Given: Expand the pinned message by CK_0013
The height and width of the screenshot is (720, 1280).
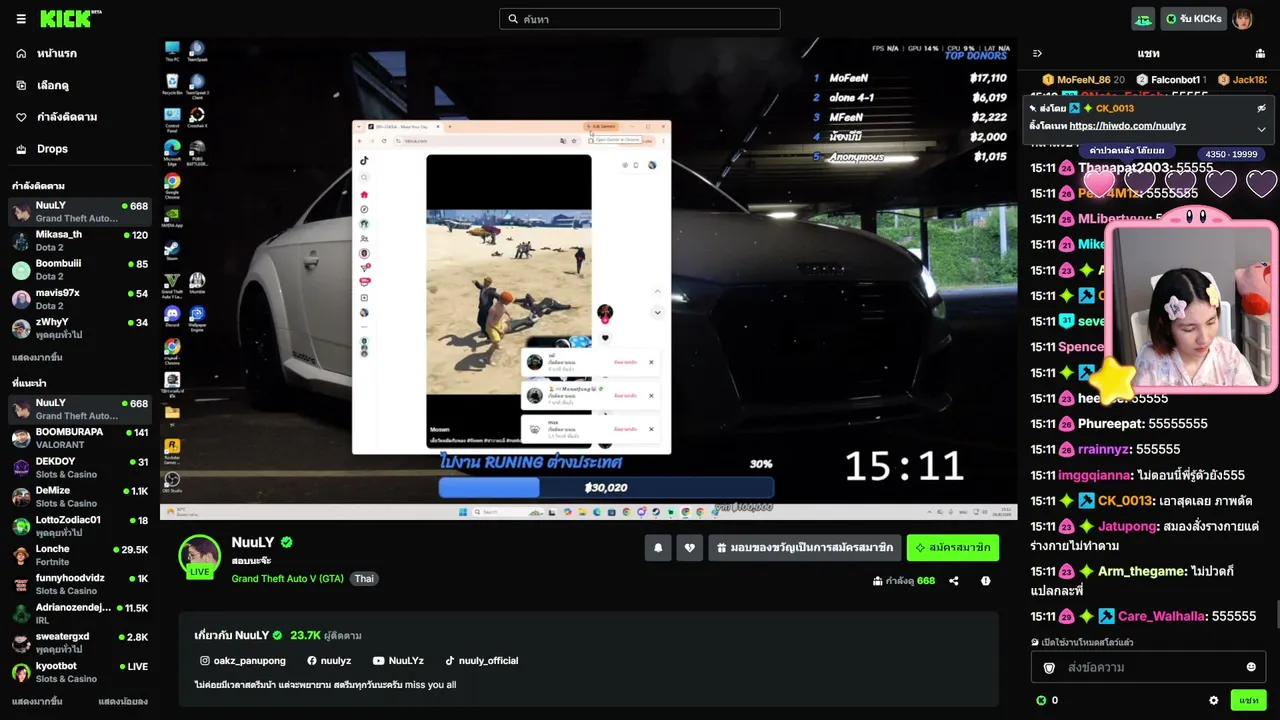Looking at the screenshot, I should 1261,129.
